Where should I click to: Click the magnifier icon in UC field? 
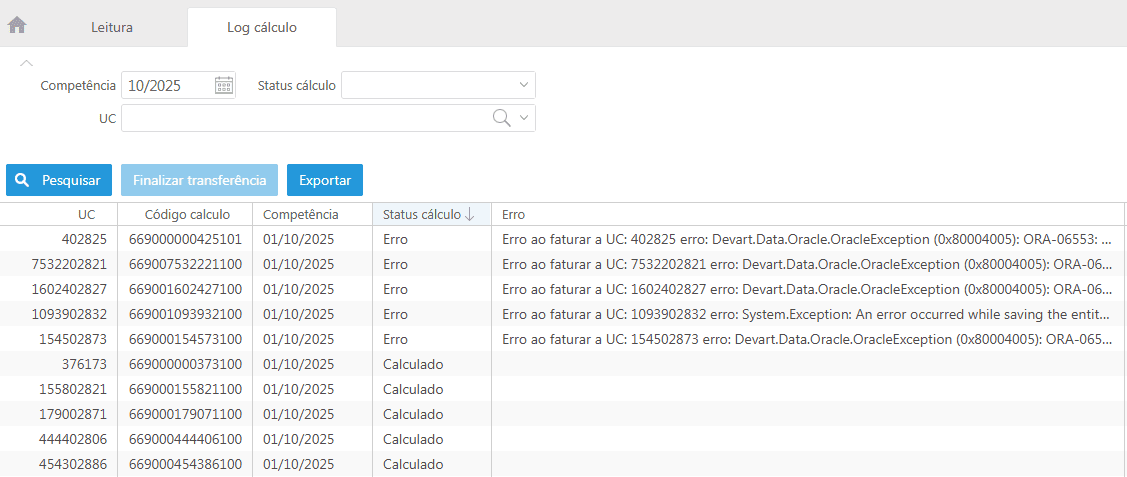click(502, 118)
